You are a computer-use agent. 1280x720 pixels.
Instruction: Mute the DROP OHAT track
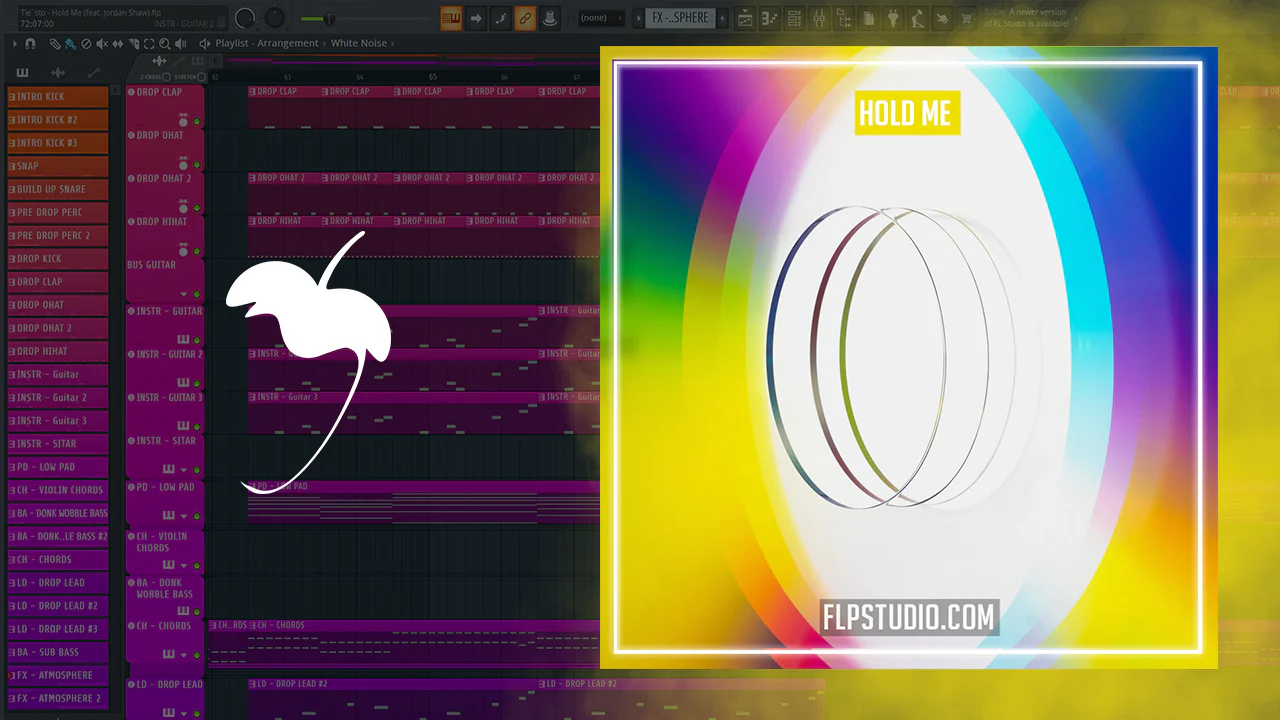coord(197,165)
